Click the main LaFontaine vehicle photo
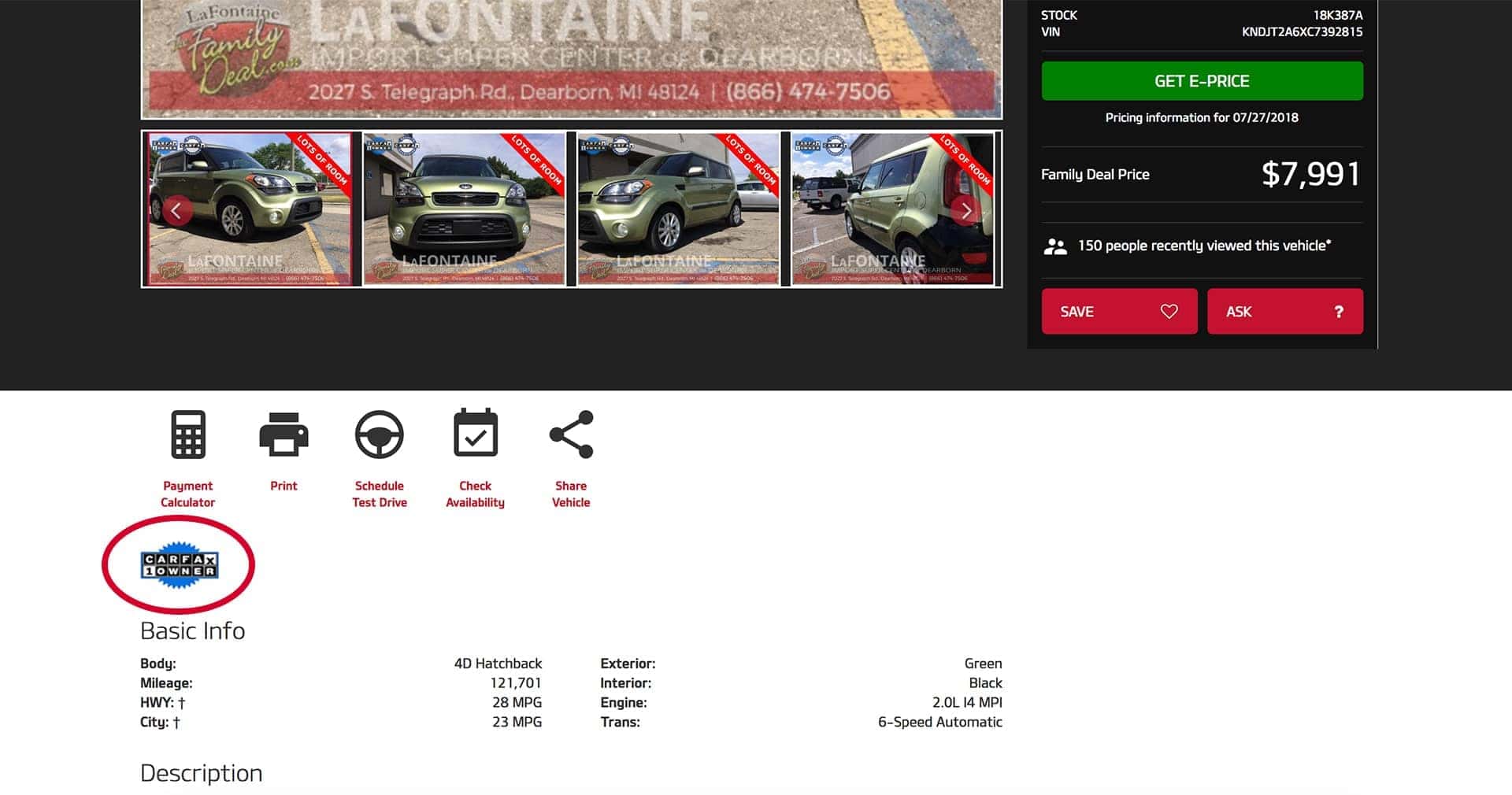Image resolution: width=1512 pixels, height=795 pixels. [x=572, y=59]
